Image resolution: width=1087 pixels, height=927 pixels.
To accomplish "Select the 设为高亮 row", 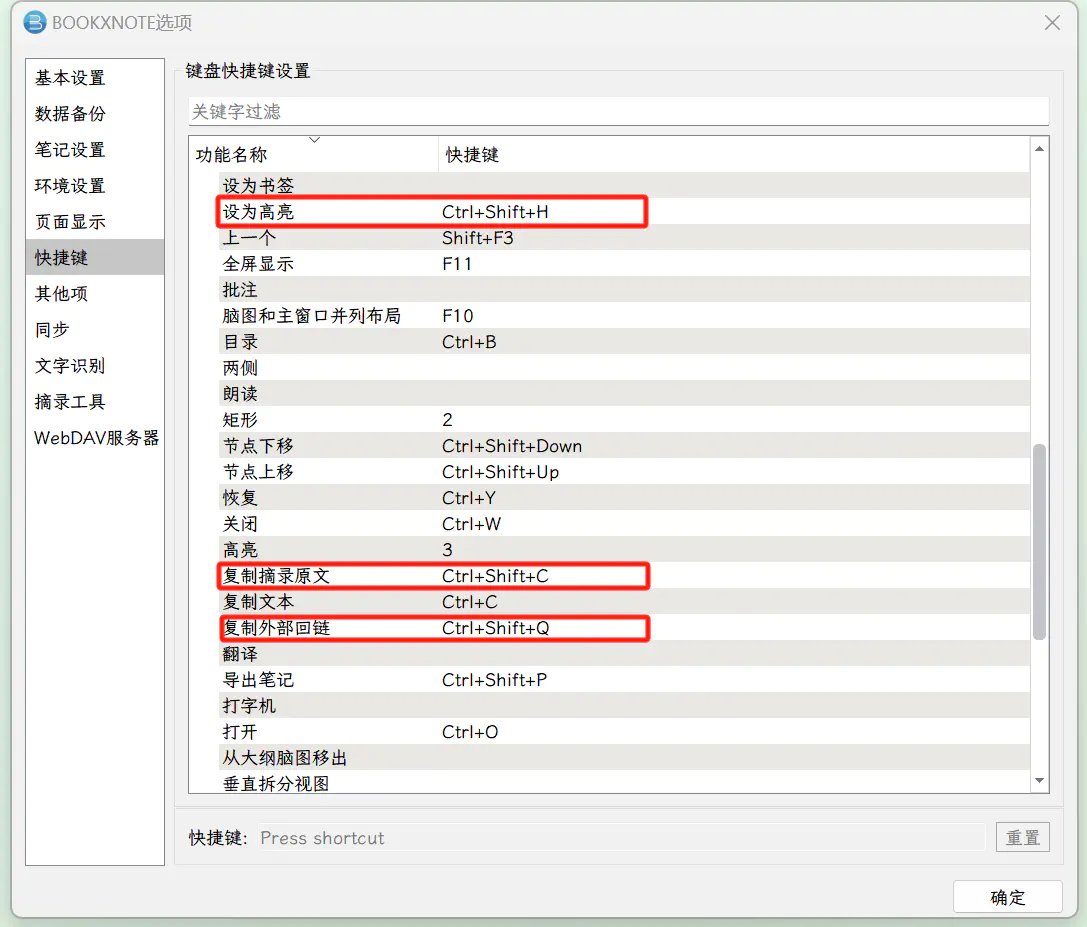I will coord(624,211).
